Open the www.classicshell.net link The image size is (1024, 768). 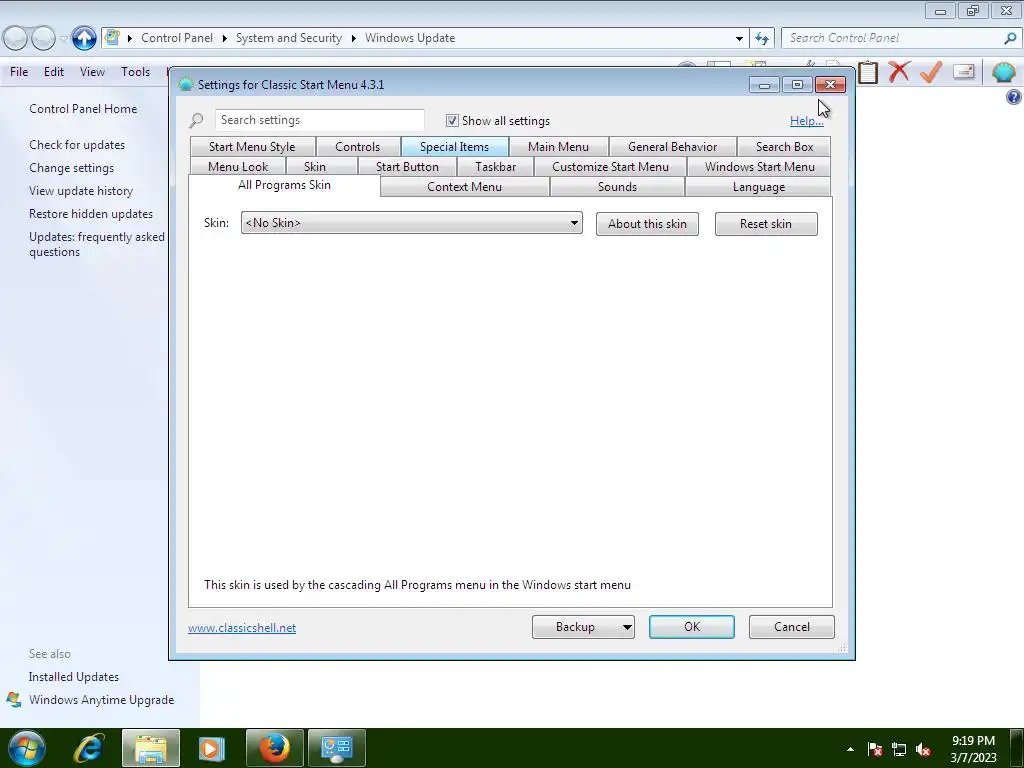pyautogui.click(x=242, y=628)
